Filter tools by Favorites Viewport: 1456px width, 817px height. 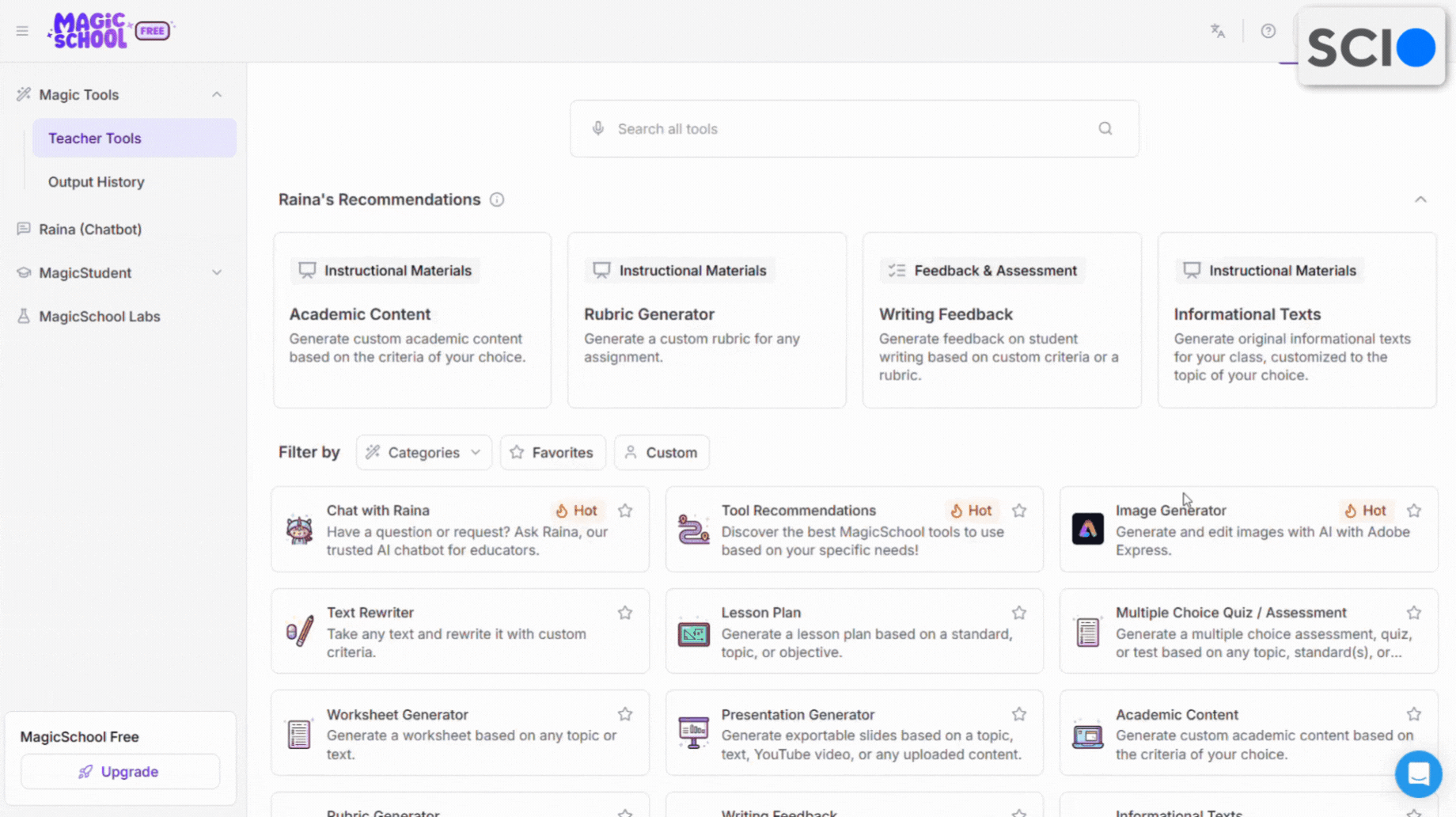coord(552,452)
